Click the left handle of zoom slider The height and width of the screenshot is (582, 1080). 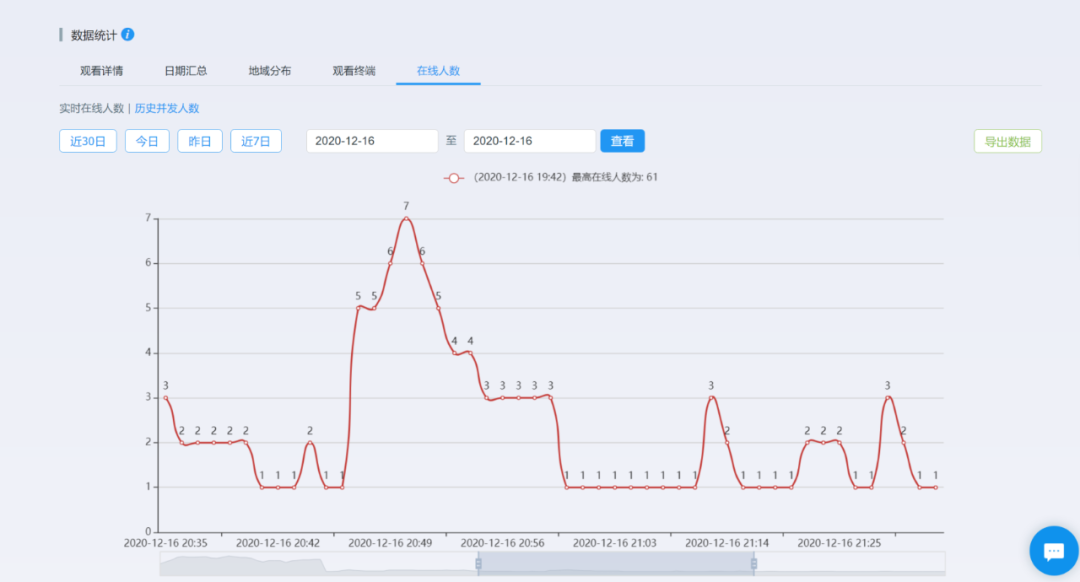click(478, 564)
